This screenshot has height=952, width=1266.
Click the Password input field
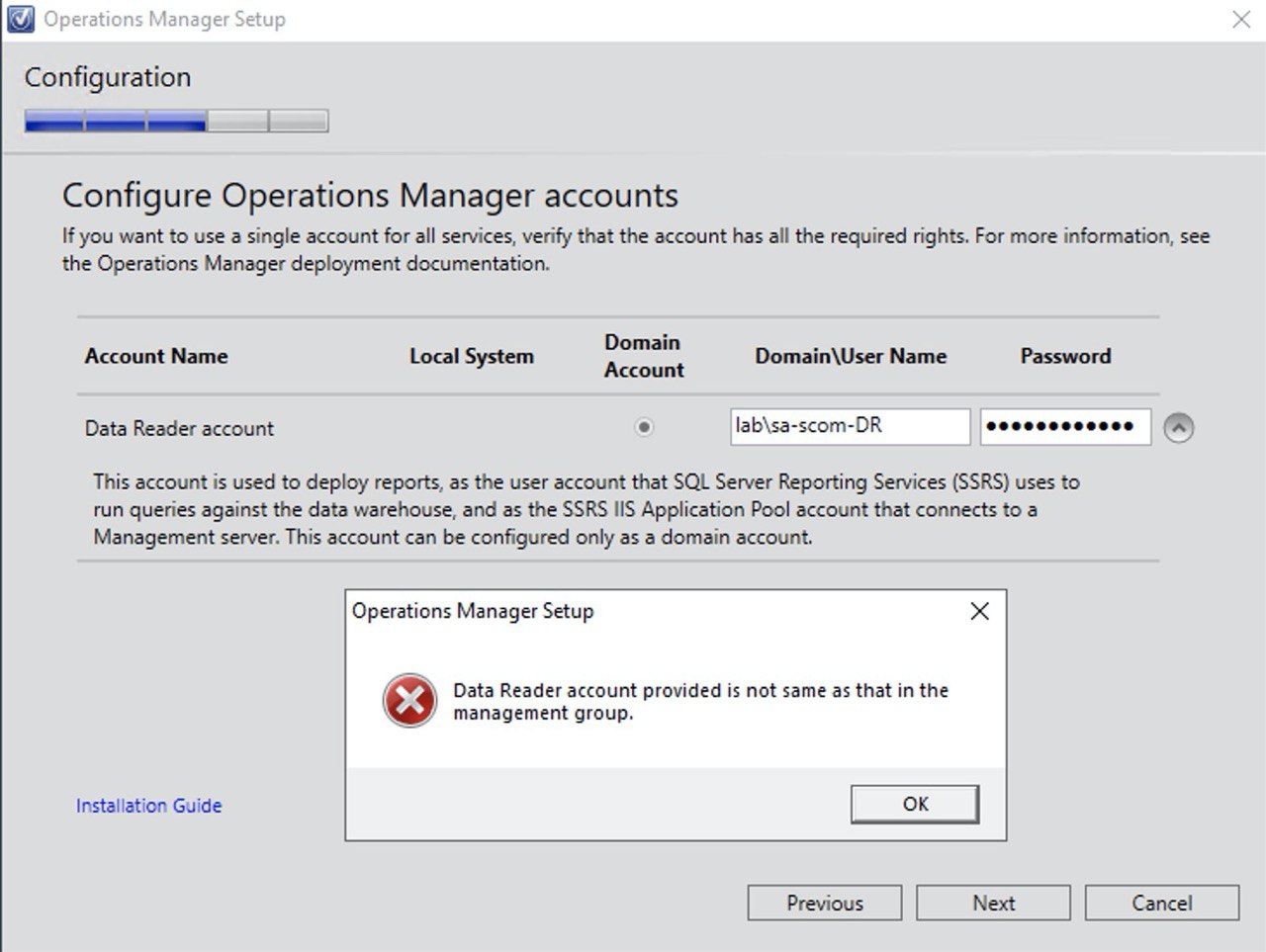click(x=1065, y=426)
